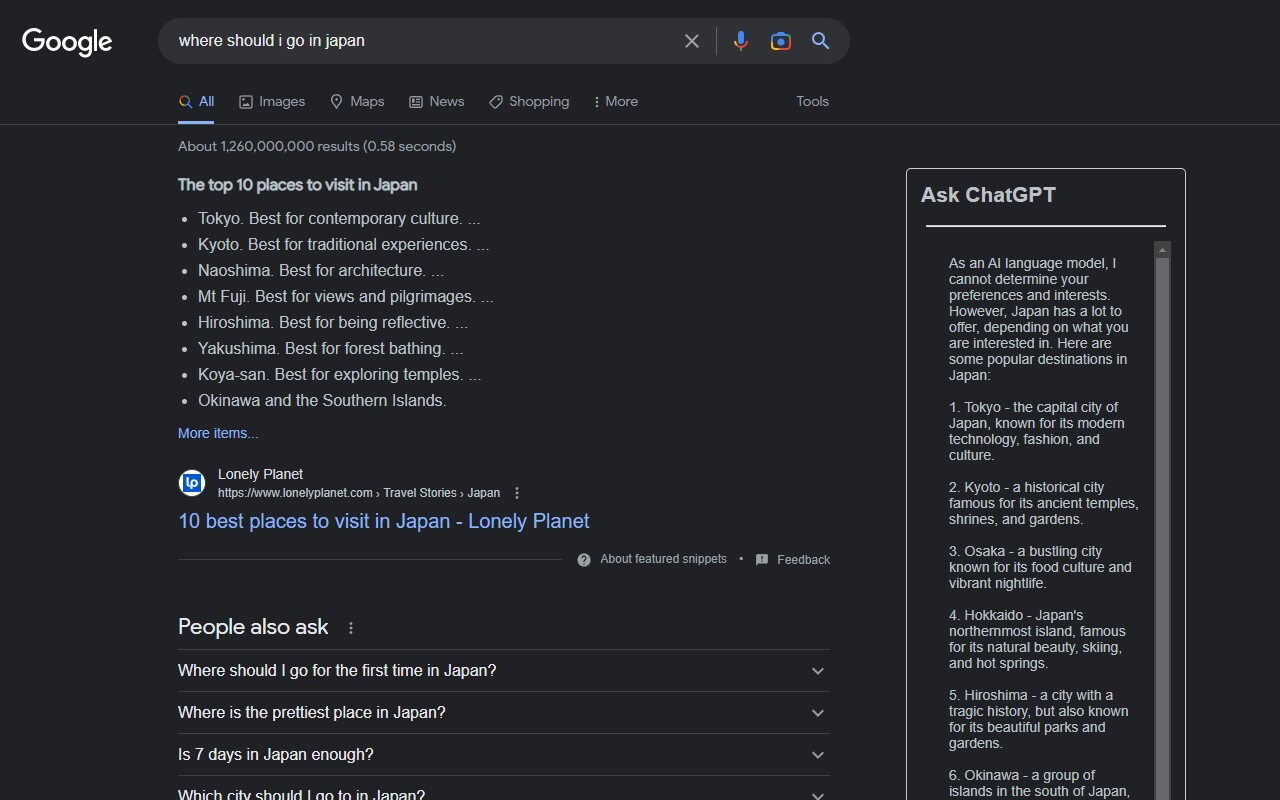Click Okinawa and the Southern Islands item
Screen dimensions: 1280x800
pyautogui.click(x=322, y=400)
